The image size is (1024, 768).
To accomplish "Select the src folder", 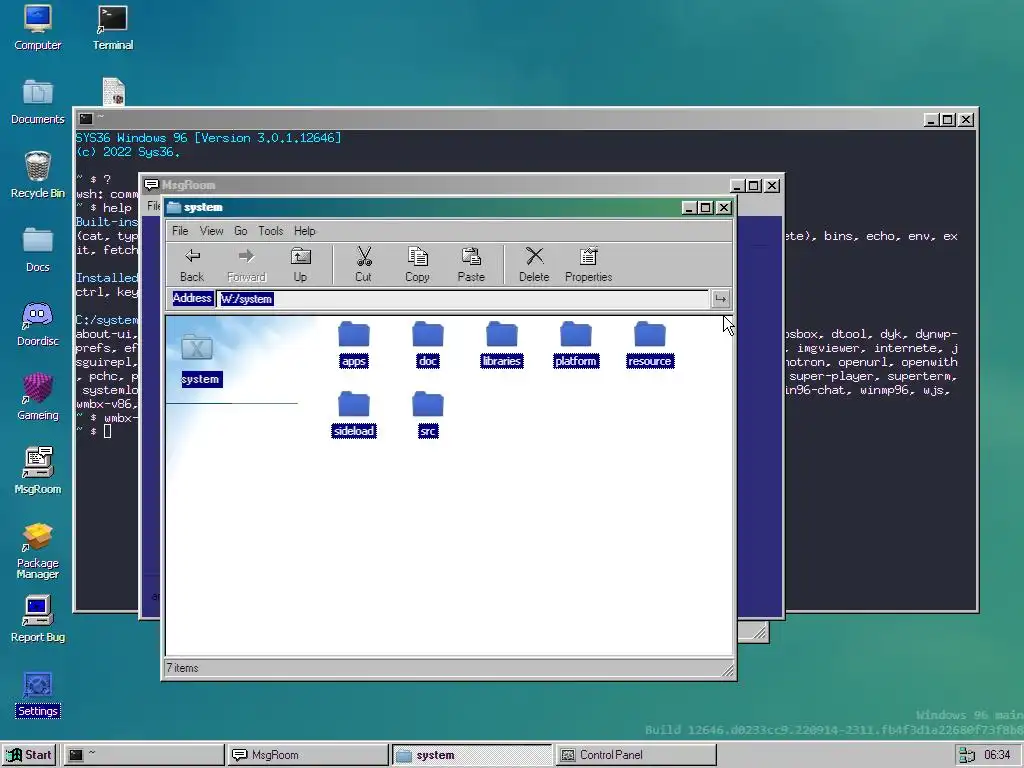I will 428,415.
